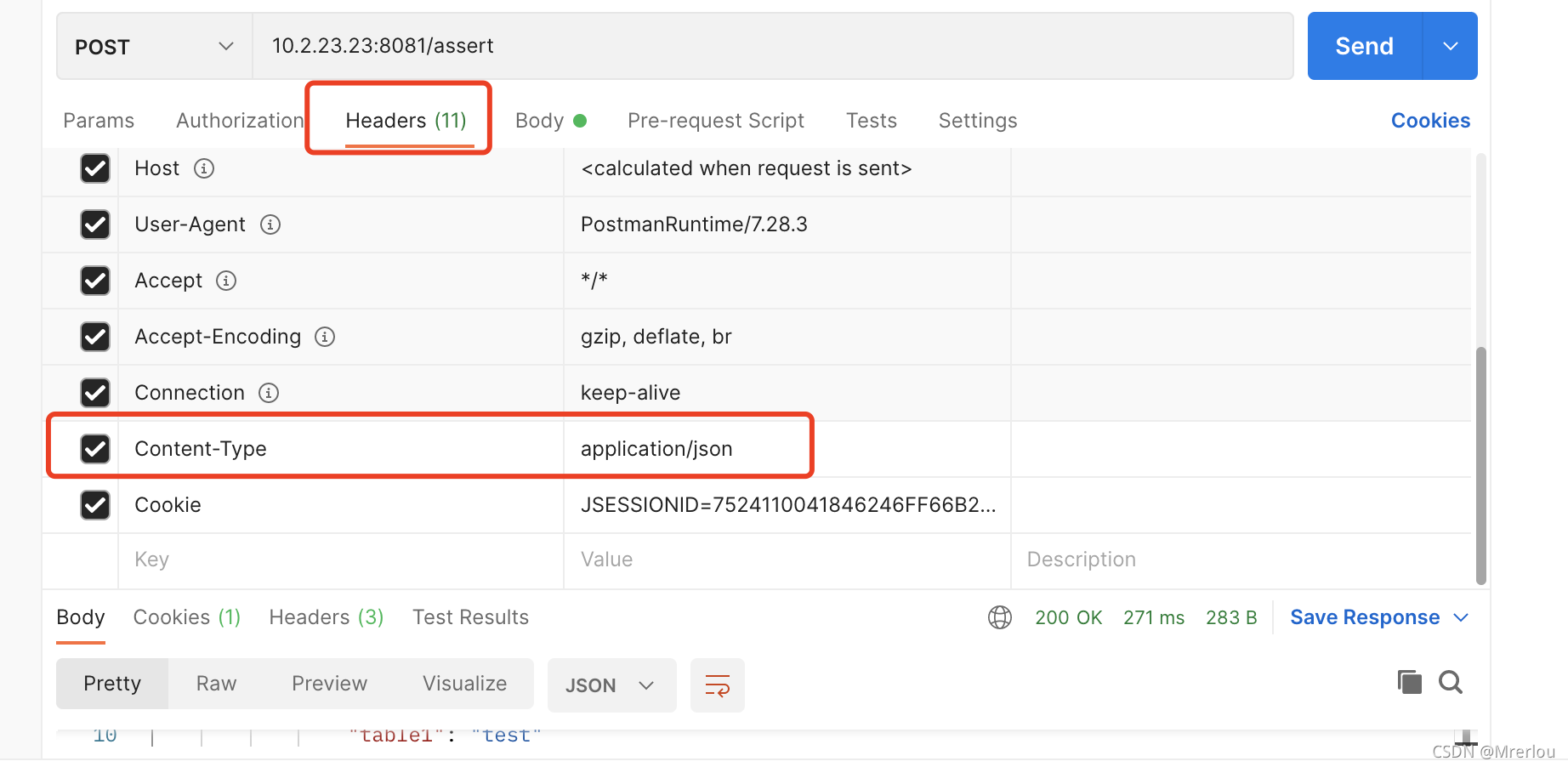Screen dimensions: 1568x767
Task: Copy response using the copy icon
Action: 1409,682
